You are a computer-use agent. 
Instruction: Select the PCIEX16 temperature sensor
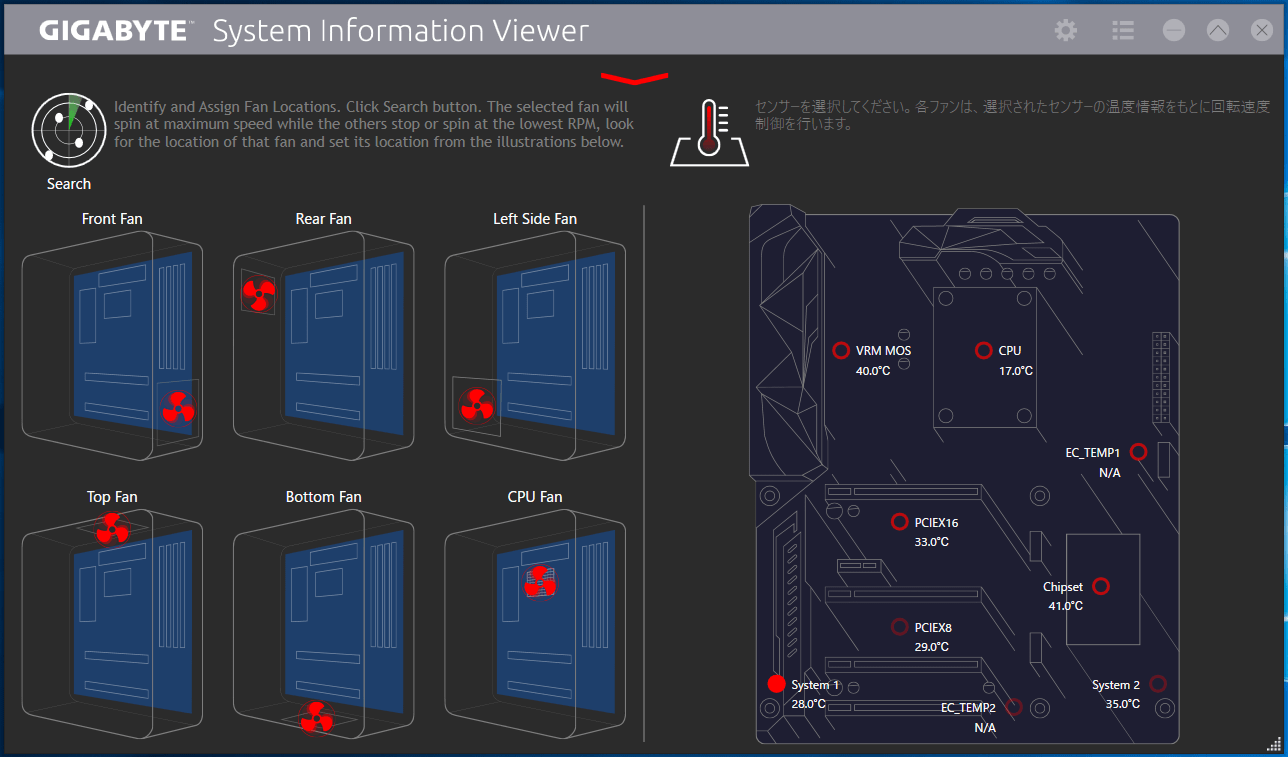899,522
